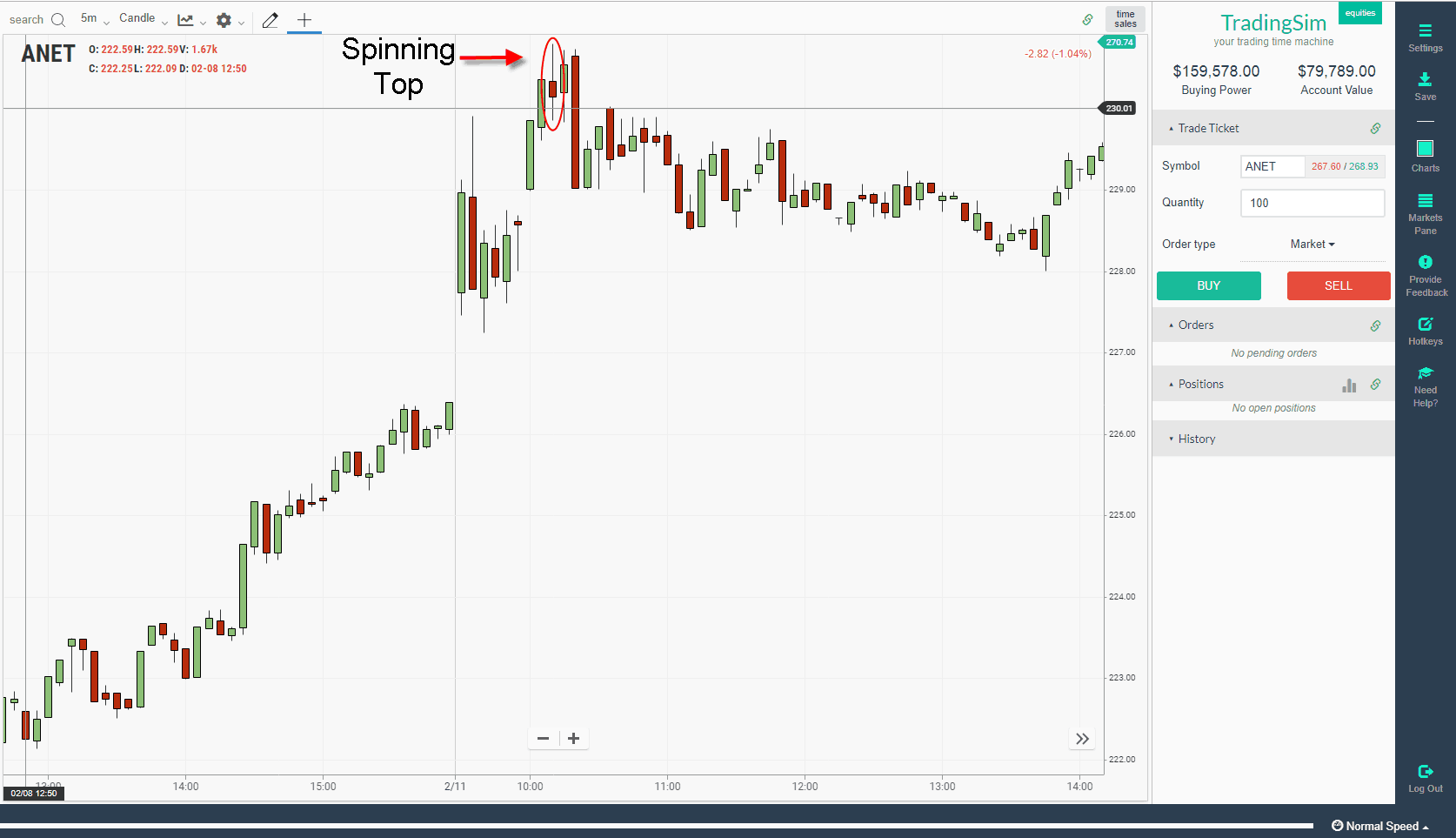Click the Quantity input field
Image resolution: width=1456 pixels, height=838 pixels.
click(x=1312, y=203)
